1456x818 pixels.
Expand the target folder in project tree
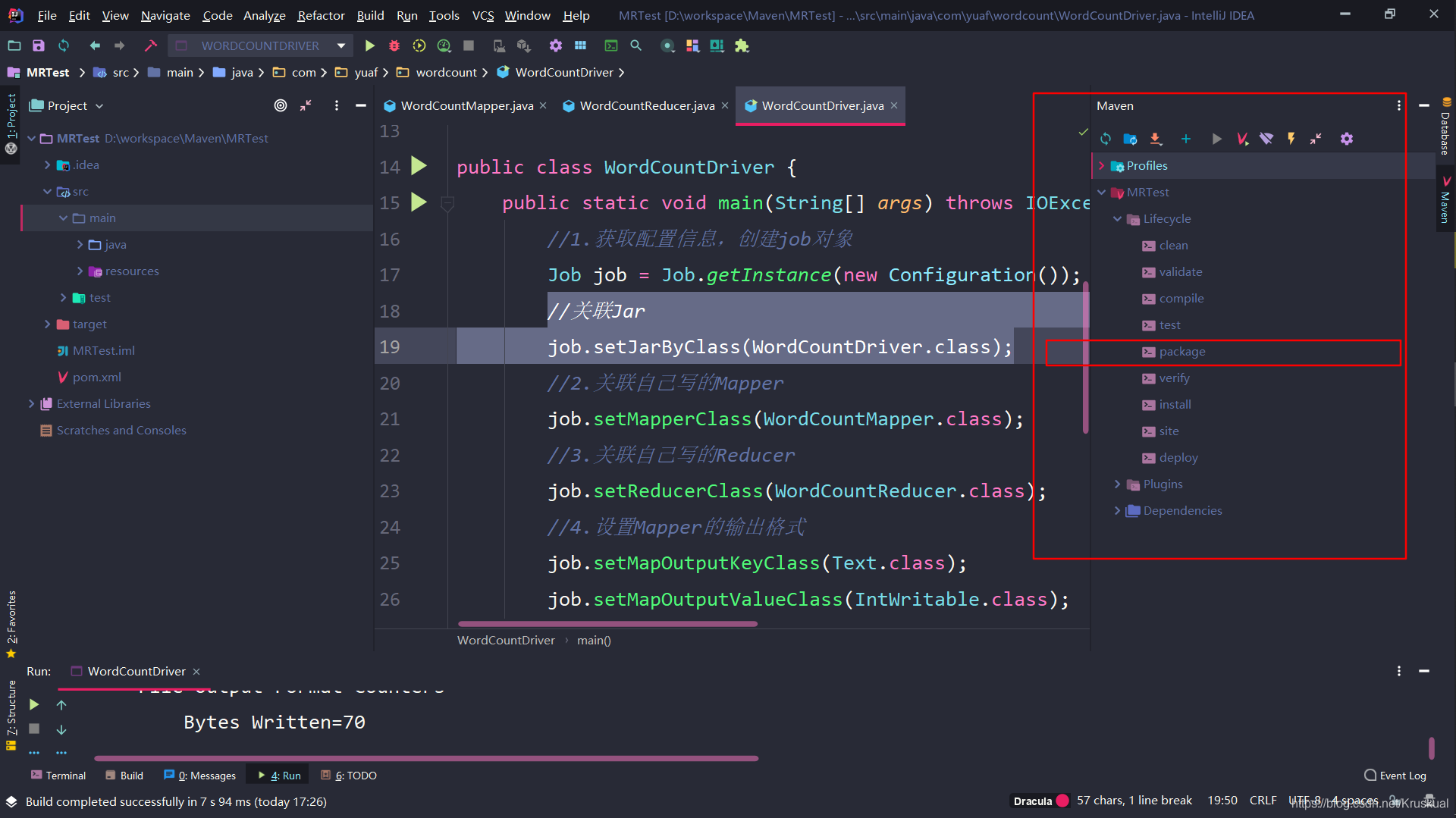pos(47,324)
